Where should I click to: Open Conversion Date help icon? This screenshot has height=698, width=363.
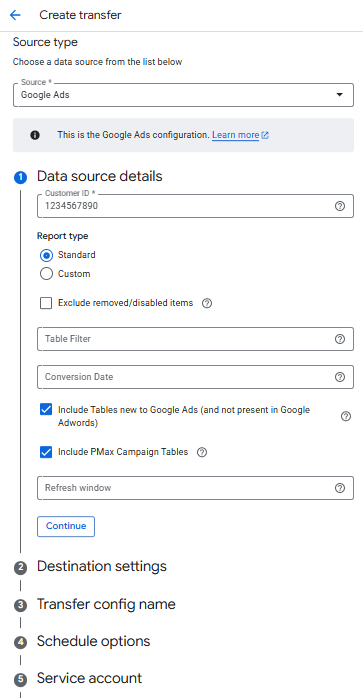click(340, 377)
